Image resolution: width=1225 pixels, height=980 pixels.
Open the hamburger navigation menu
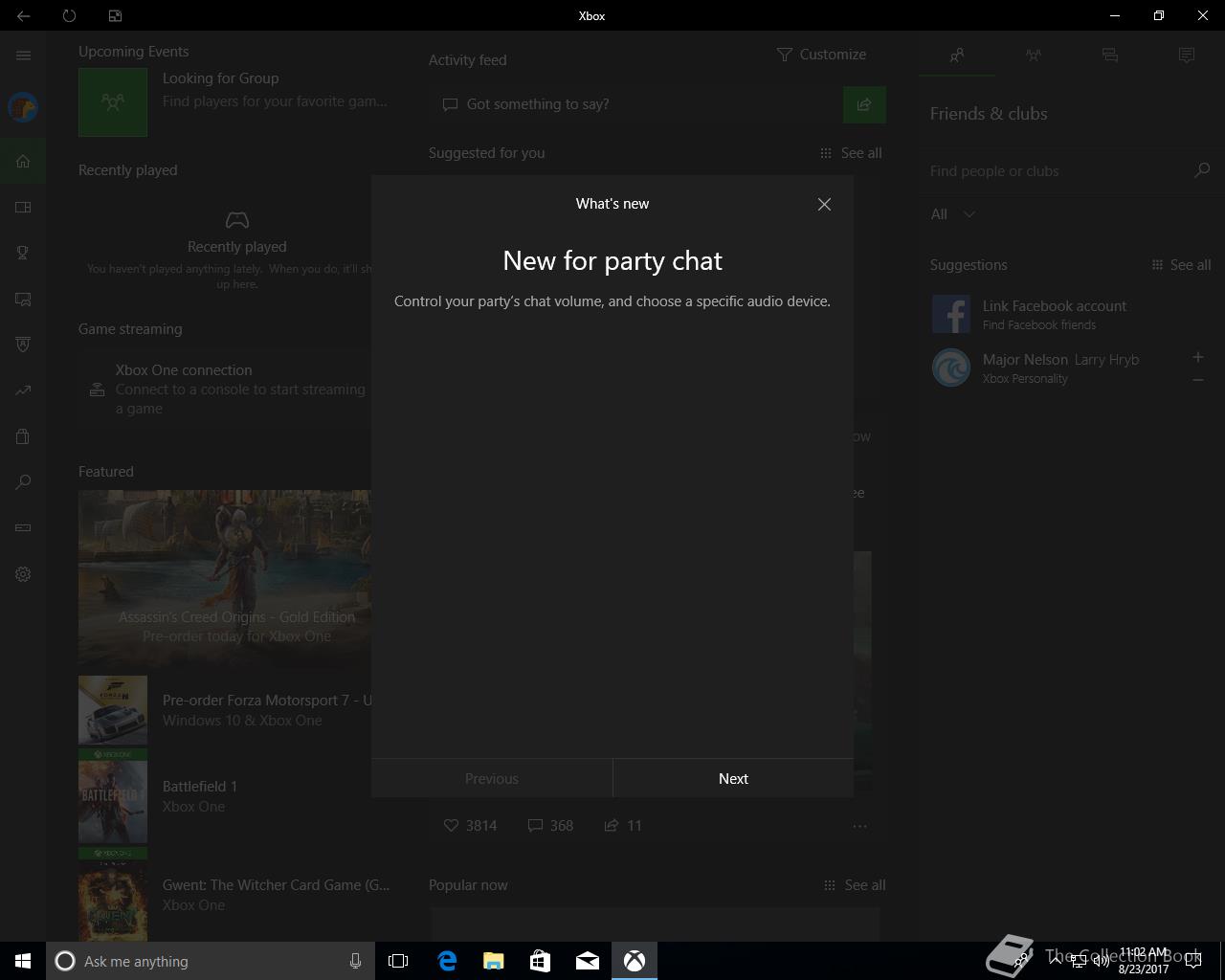(x=23, y=56)
